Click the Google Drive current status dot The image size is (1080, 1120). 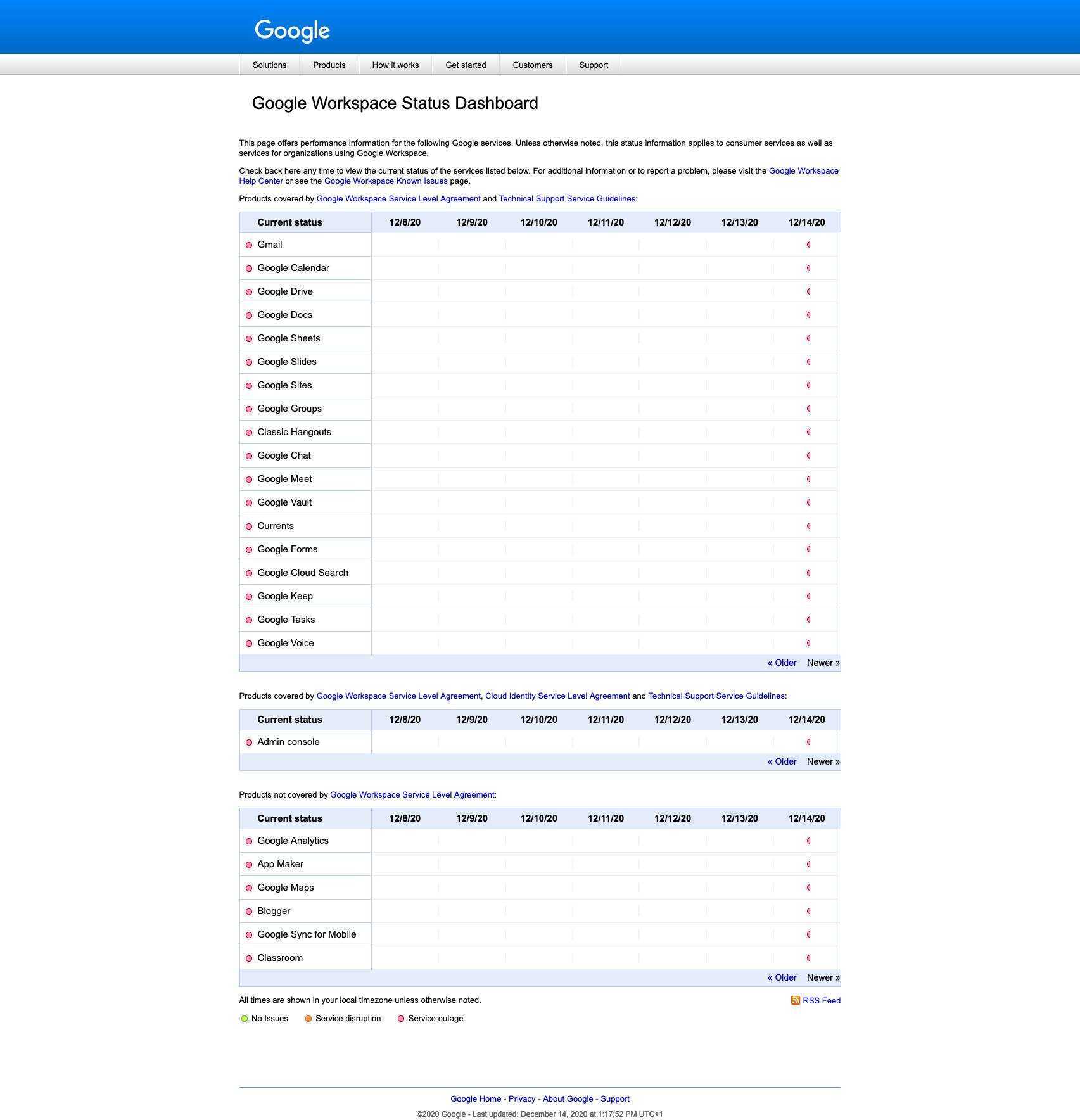(x=249, y=292)
